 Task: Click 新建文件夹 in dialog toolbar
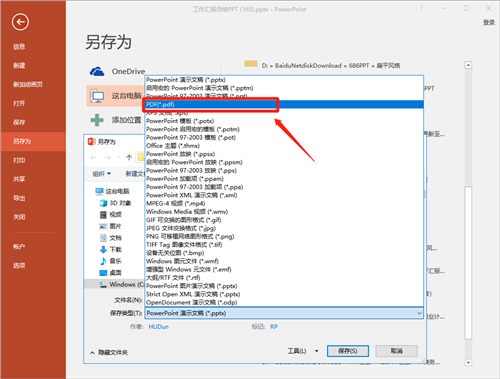(x=135, y=174)
